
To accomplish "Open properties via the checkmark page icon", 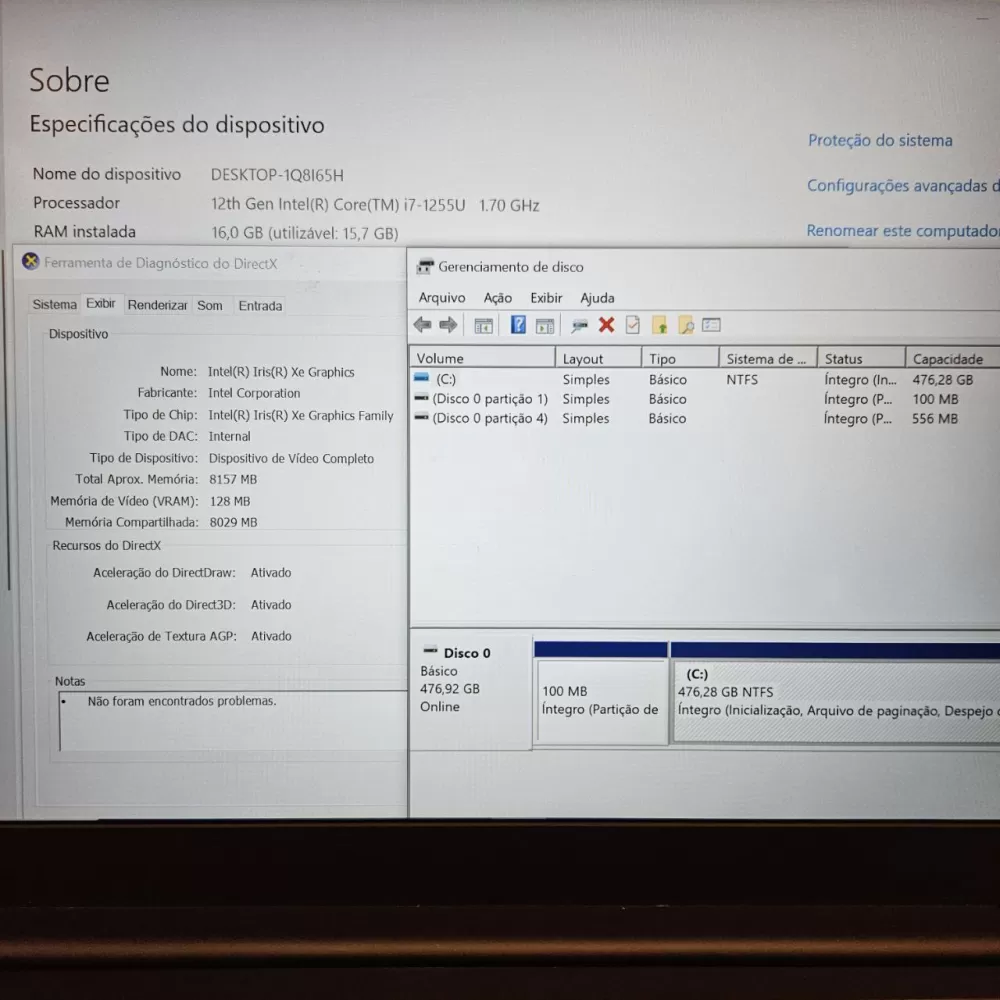I will tap(633, 325).
